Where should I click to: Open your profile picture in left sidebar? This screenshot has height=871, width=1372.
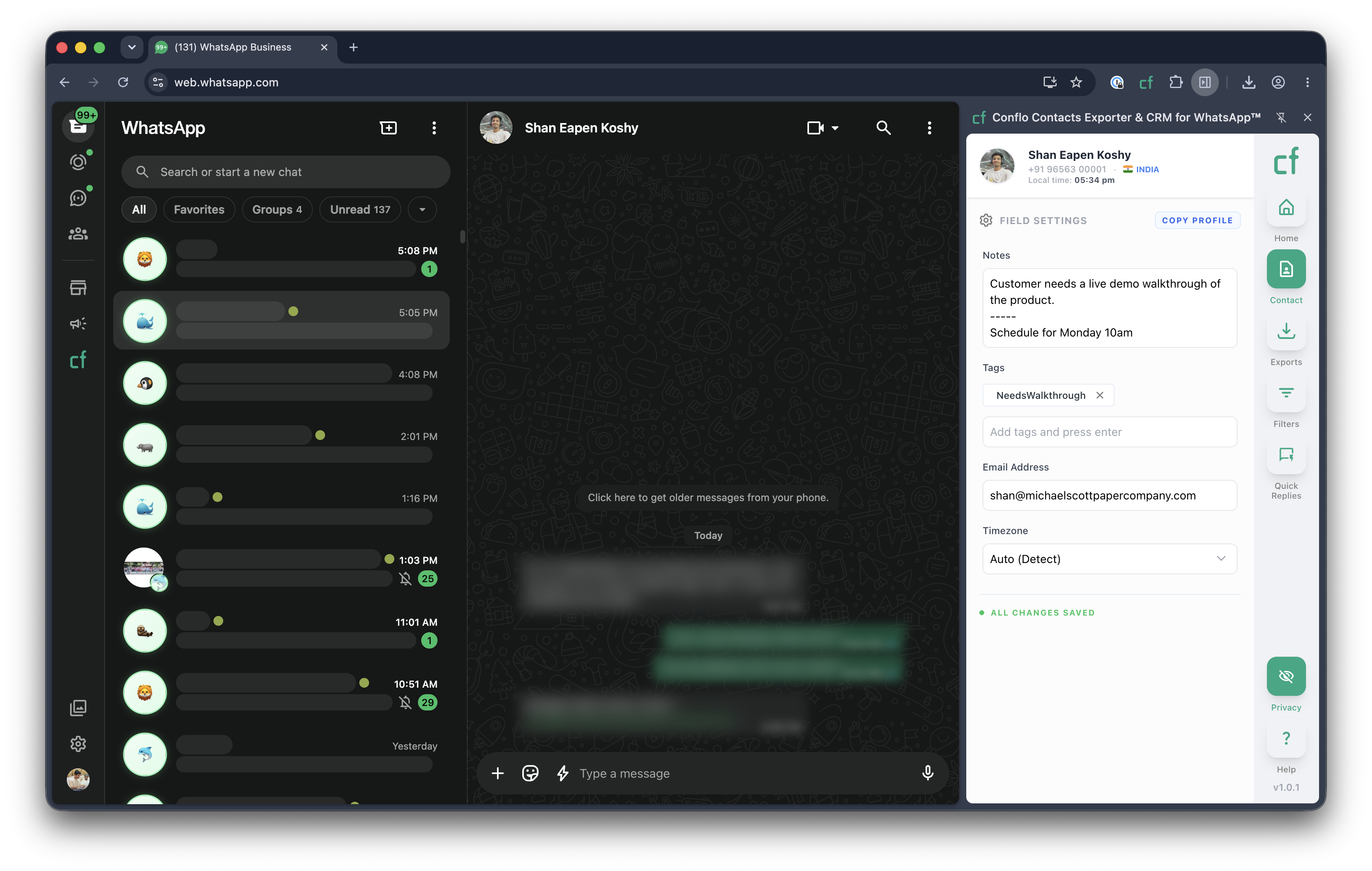click(78, 779)
